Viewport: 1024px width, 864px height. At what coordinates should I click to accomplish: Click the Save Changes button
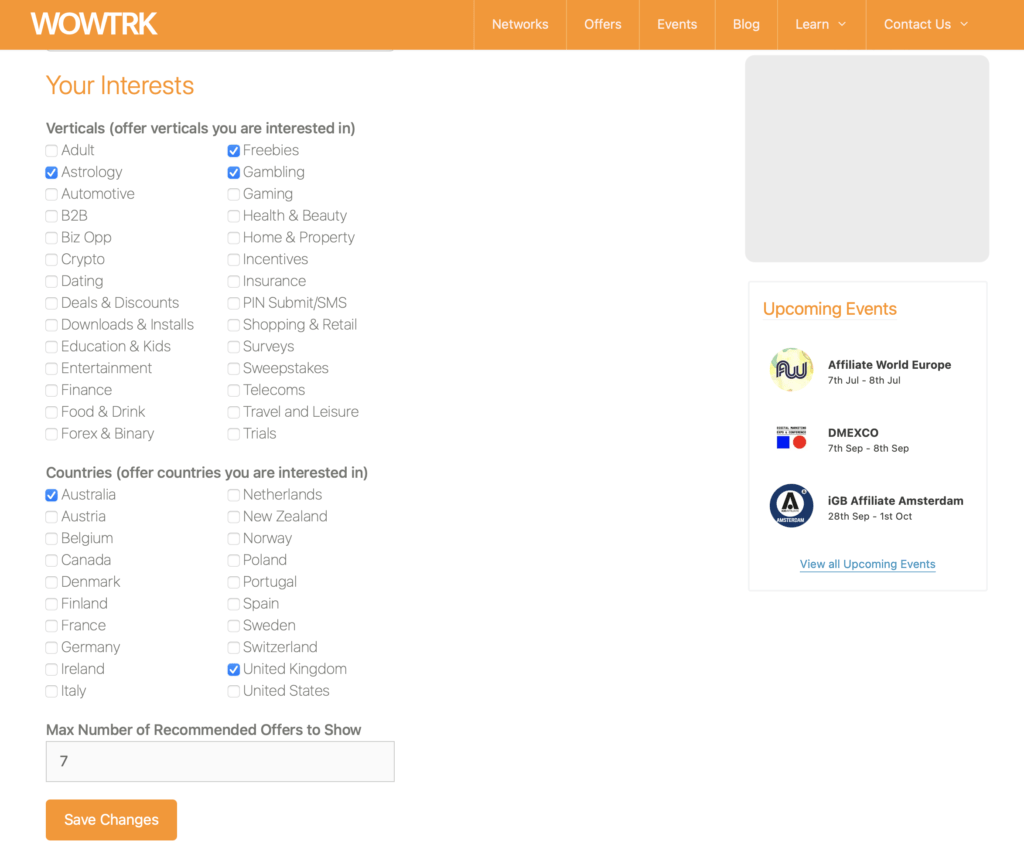click(x=111, y=819)
